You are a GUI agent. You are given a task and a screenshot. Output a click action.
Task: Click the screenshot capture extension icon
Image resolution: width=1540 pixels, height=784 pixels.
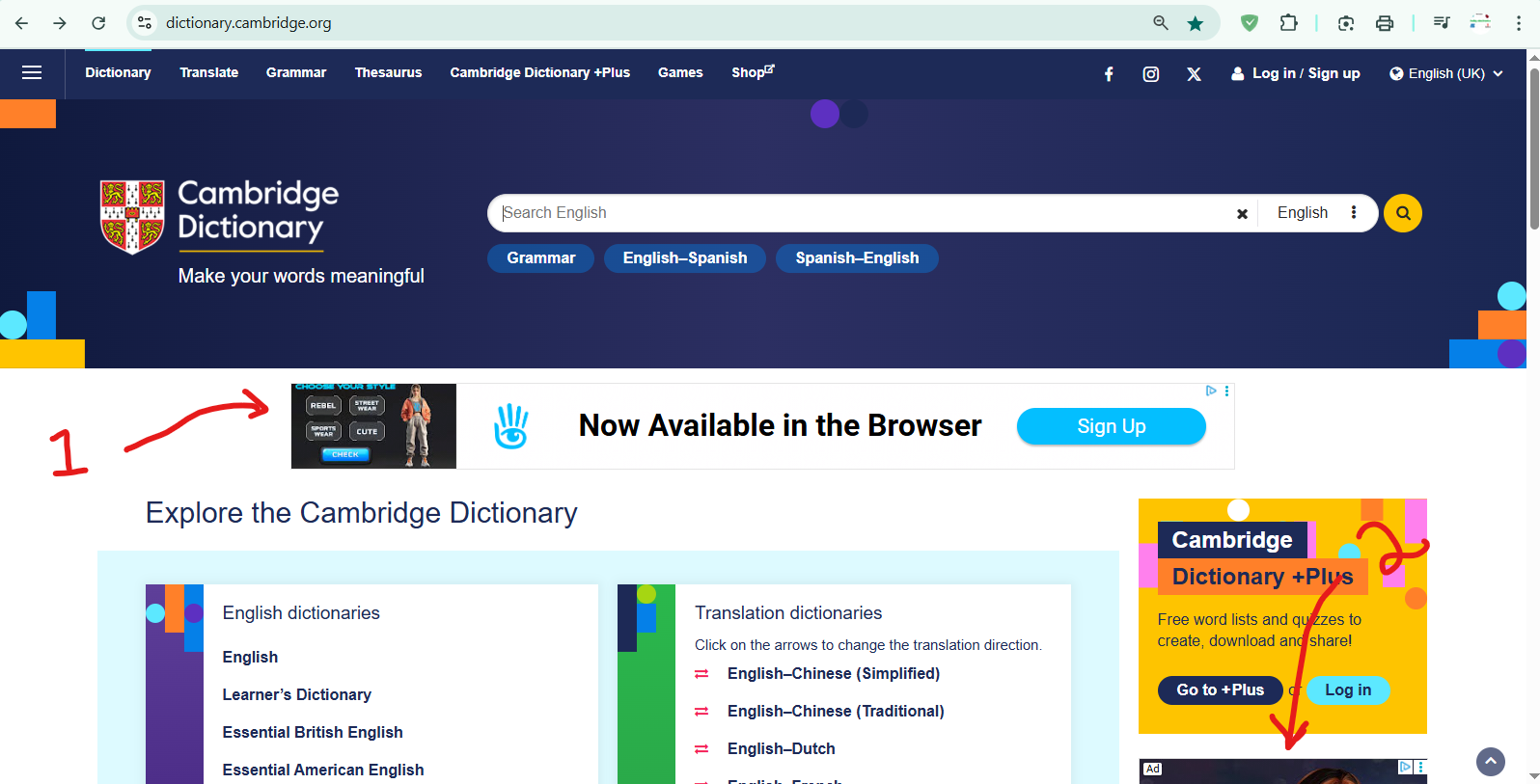[x=1346, y=23]
